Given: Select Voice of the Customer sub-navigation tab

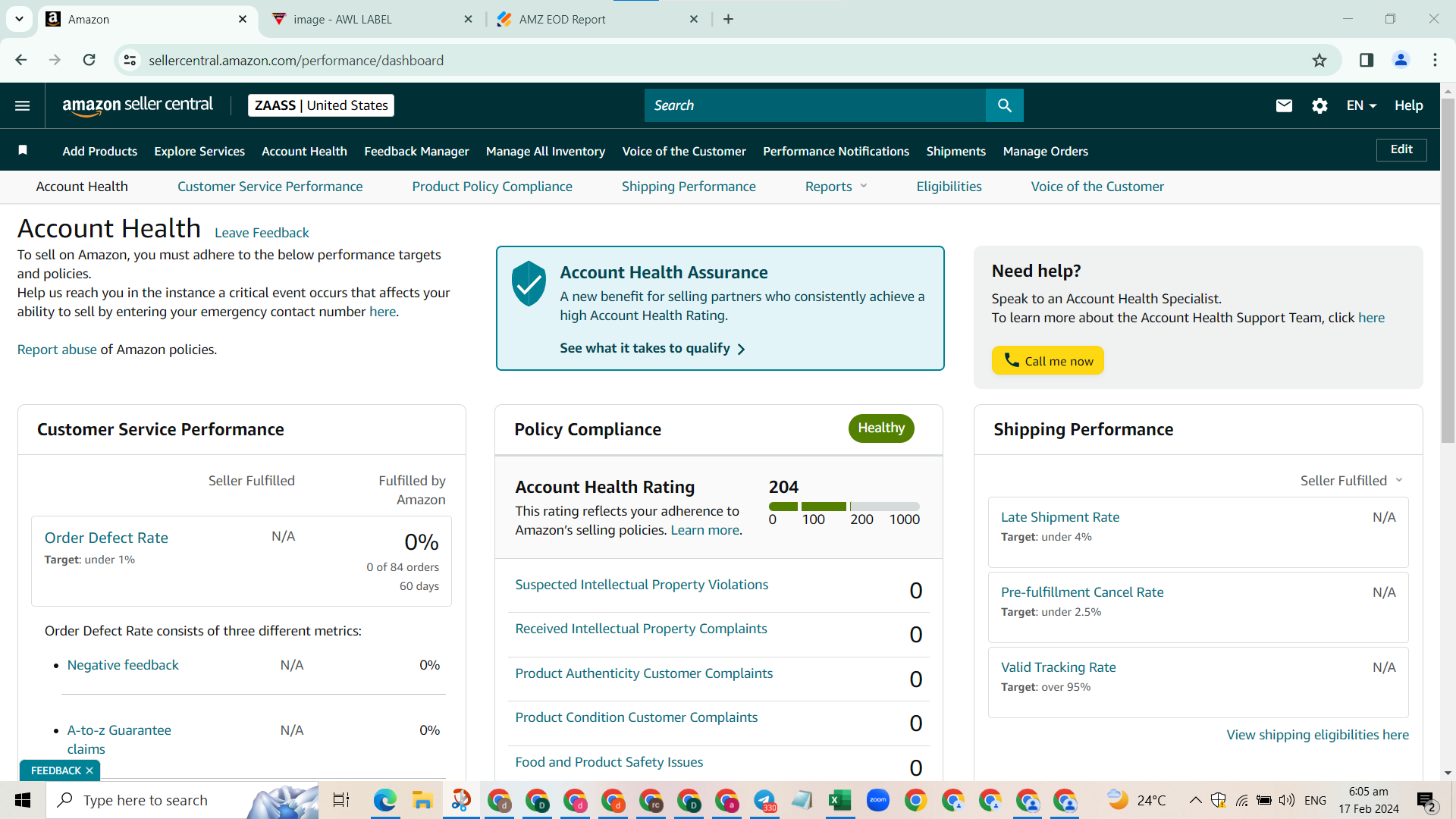Looking at the screenshot, I should (1097, 187).
